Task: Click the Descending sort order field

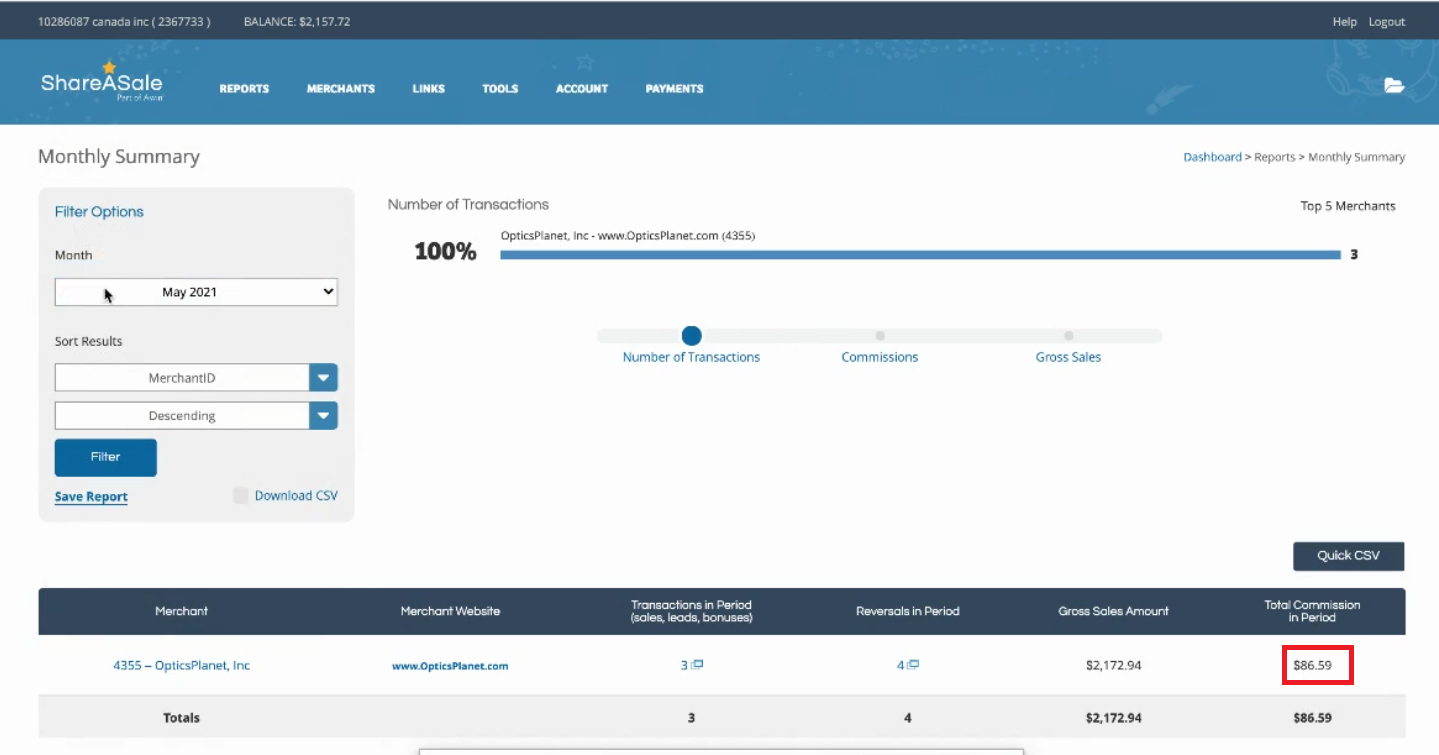Action: 182,415
